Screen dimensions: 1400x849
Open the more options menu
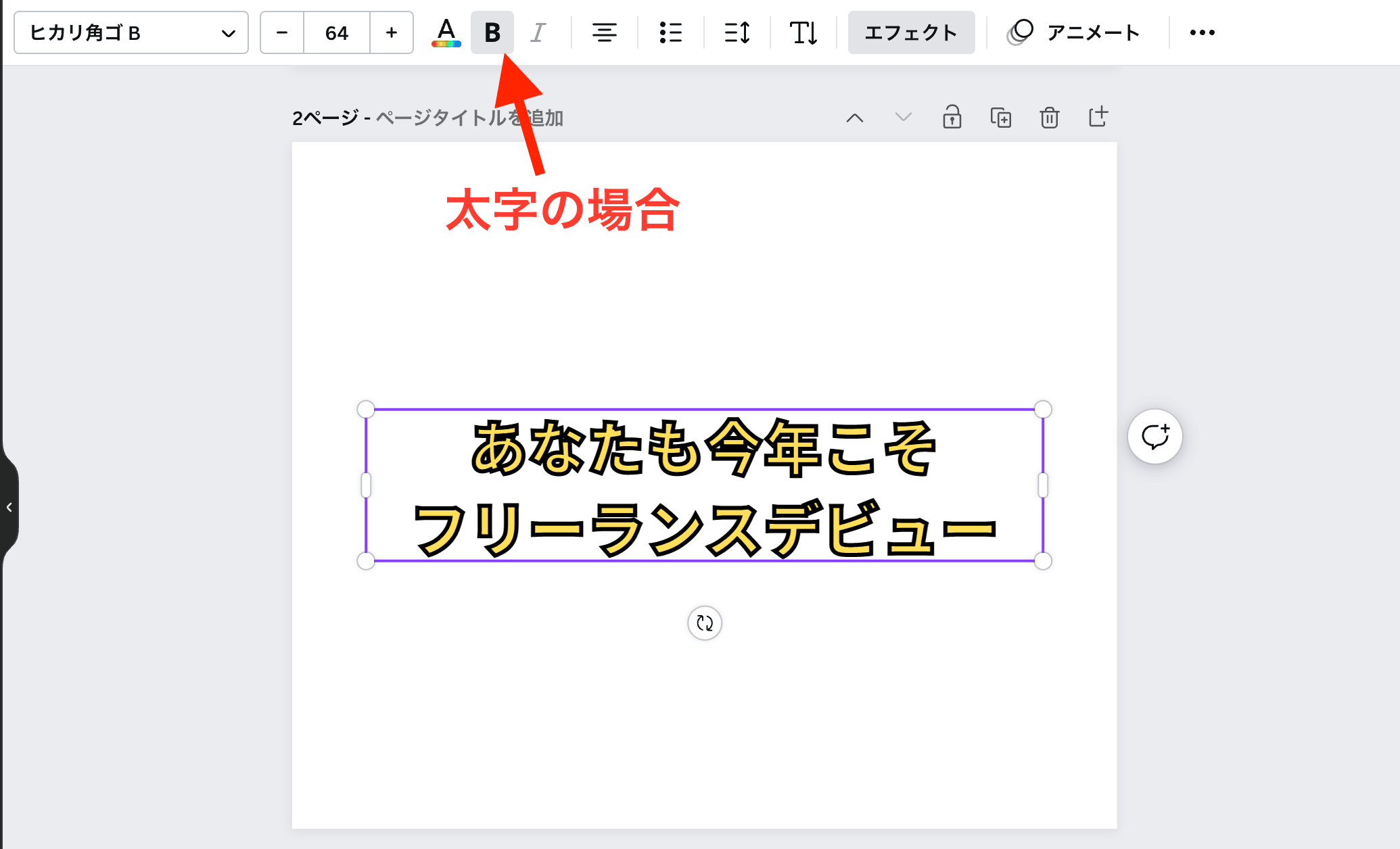[x=1202, y=32]
